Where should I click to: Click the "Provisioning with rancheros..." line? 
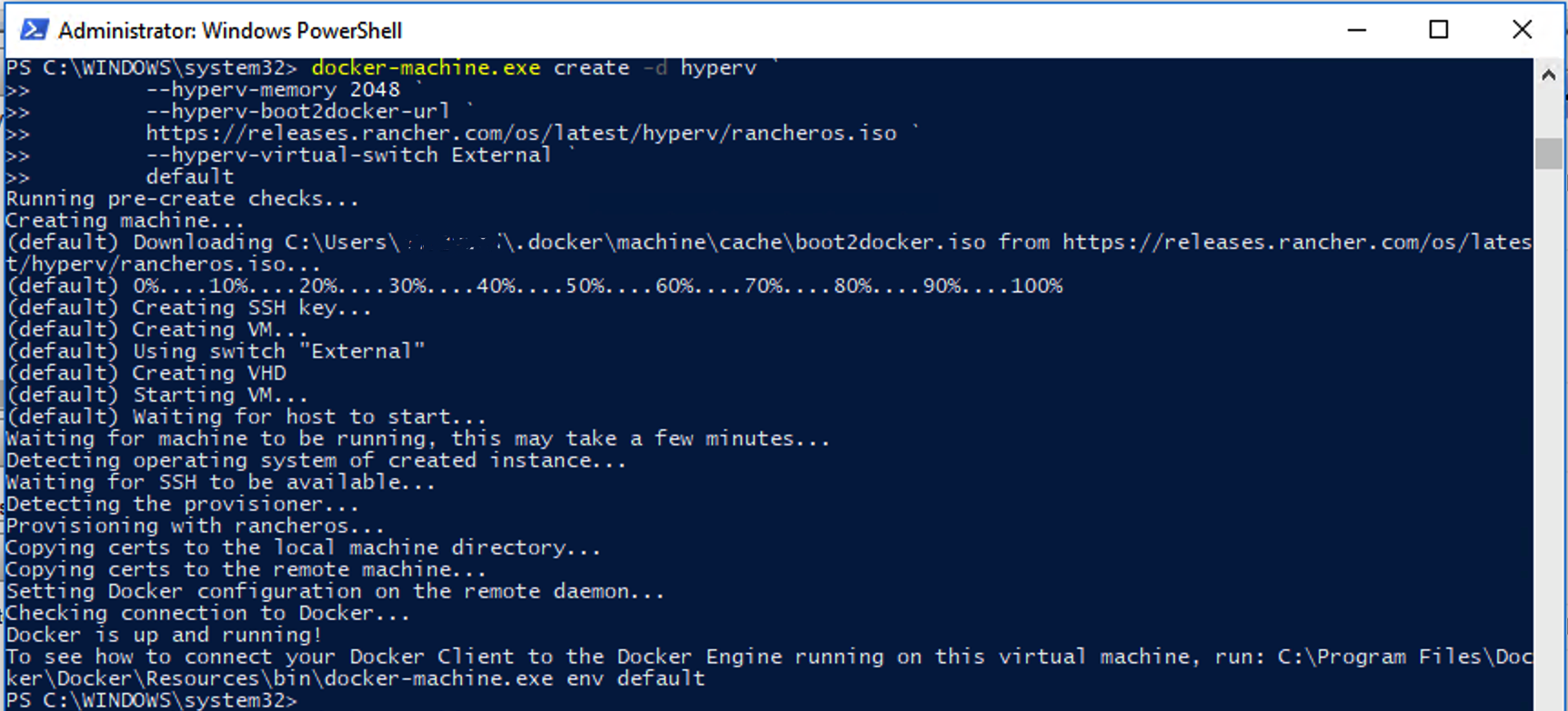coord(195,526)
